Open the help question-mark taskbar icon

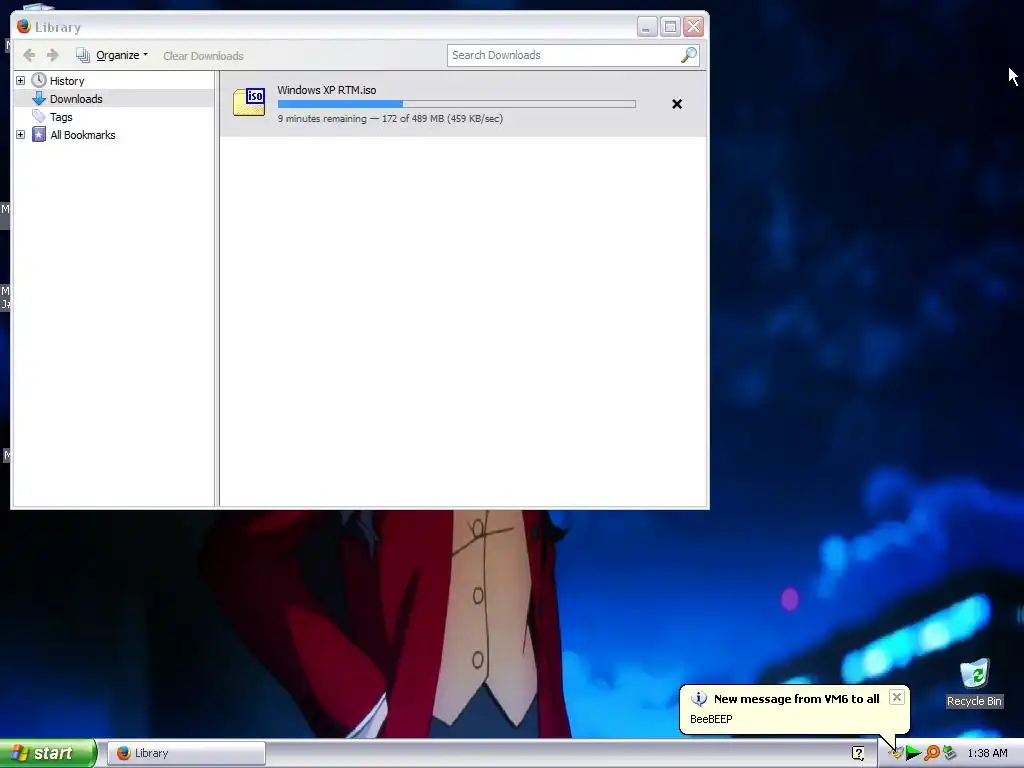point(858,753)
